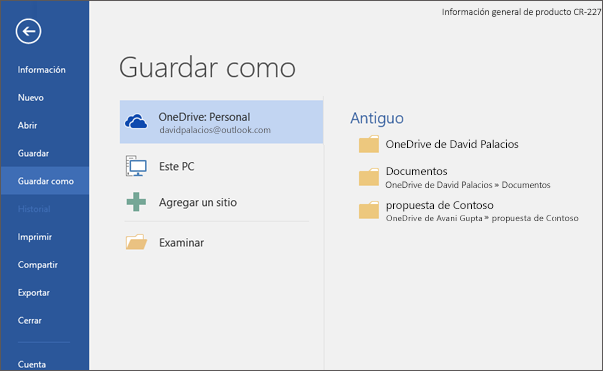This screenshot has height=371, width=603.
Task: Click the OneDrive cloud icon
Action: pos(136,121)
